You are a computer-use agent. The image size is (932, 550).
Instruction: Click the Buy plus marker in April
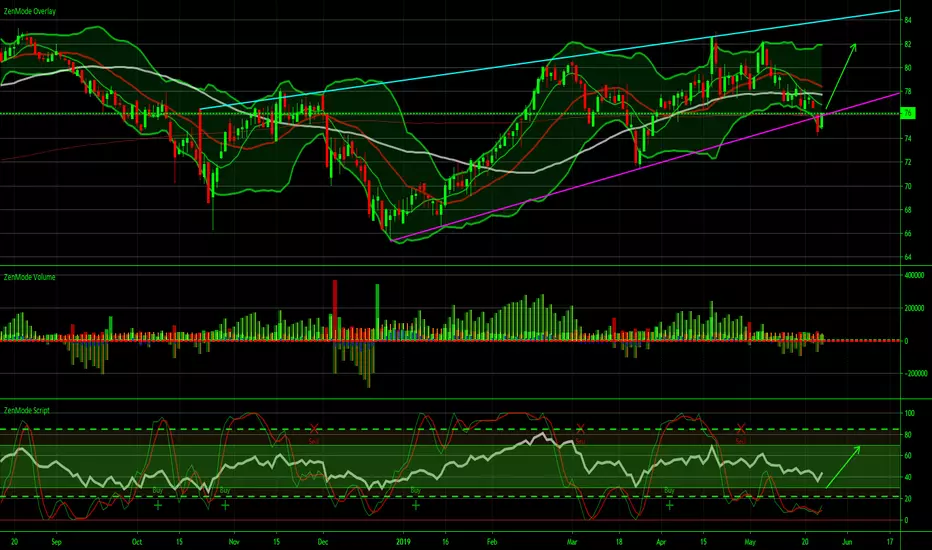point(669,505)
